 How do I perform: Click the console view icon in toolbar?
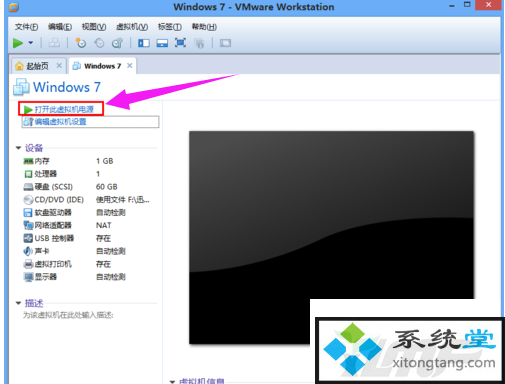(x=225, y=43)
